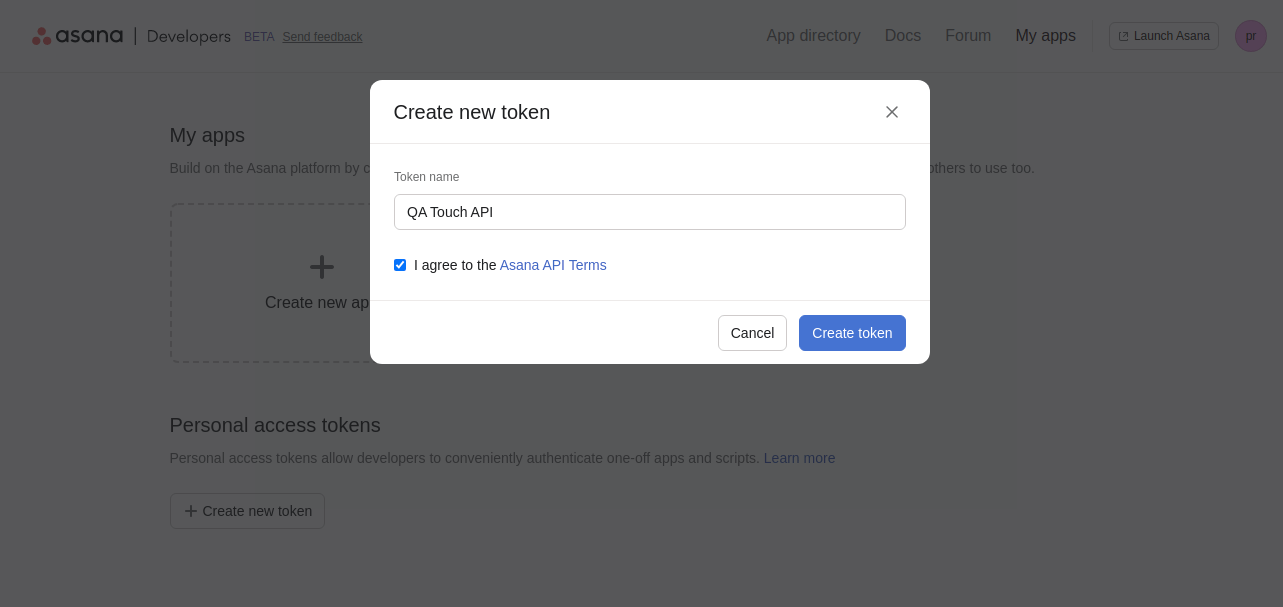Select the plus icon to create new app
1283x607 pixels.
321,267
